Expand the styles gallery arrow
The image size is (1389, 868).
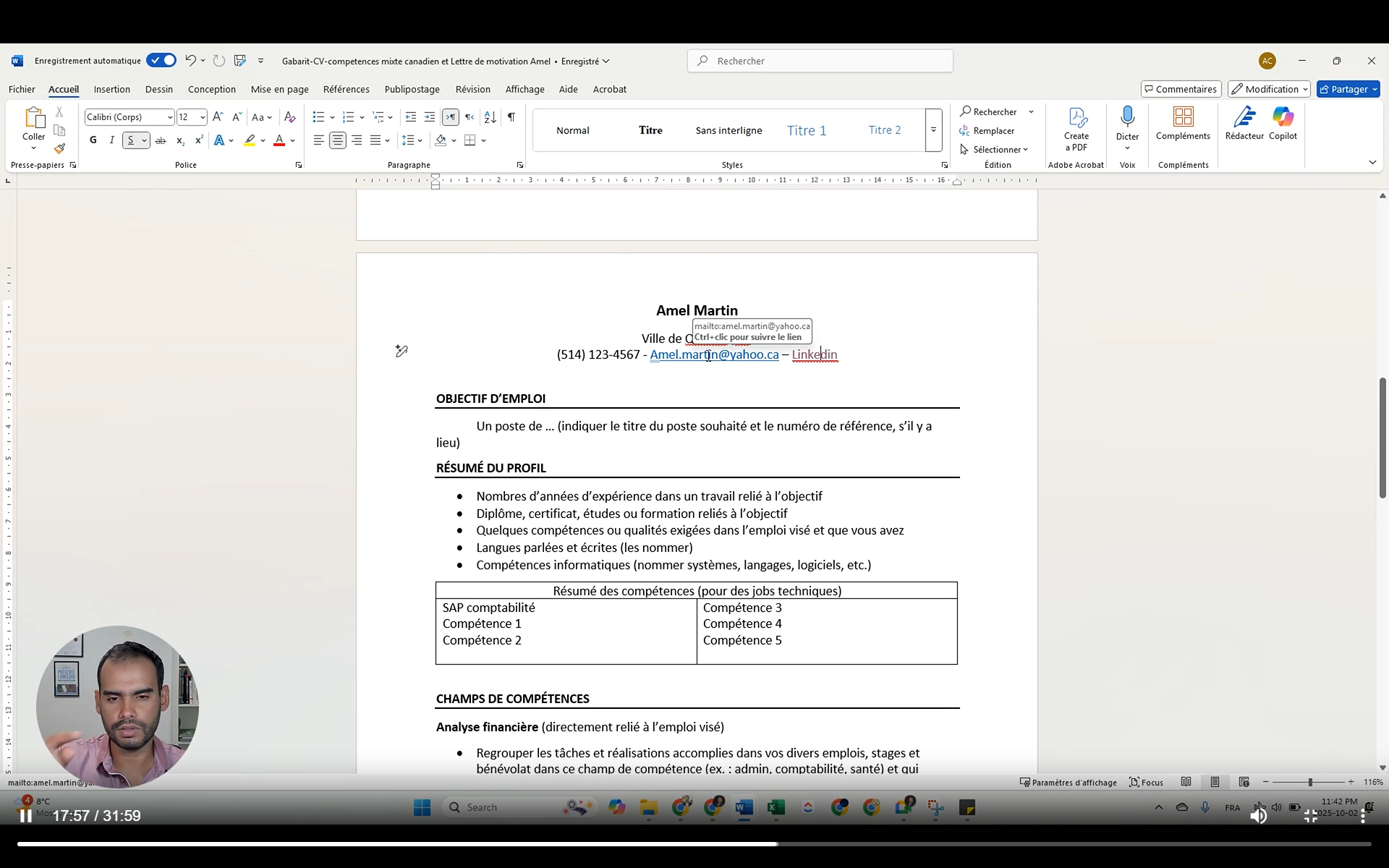pyautogui.click(x=933, y=130)
